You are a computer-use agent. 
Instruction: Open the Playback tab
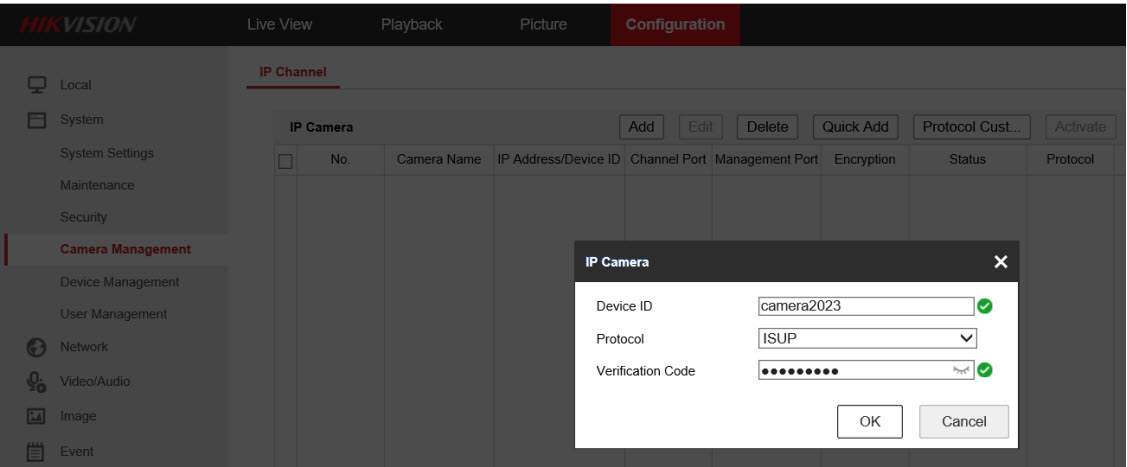tap(411, 24)
